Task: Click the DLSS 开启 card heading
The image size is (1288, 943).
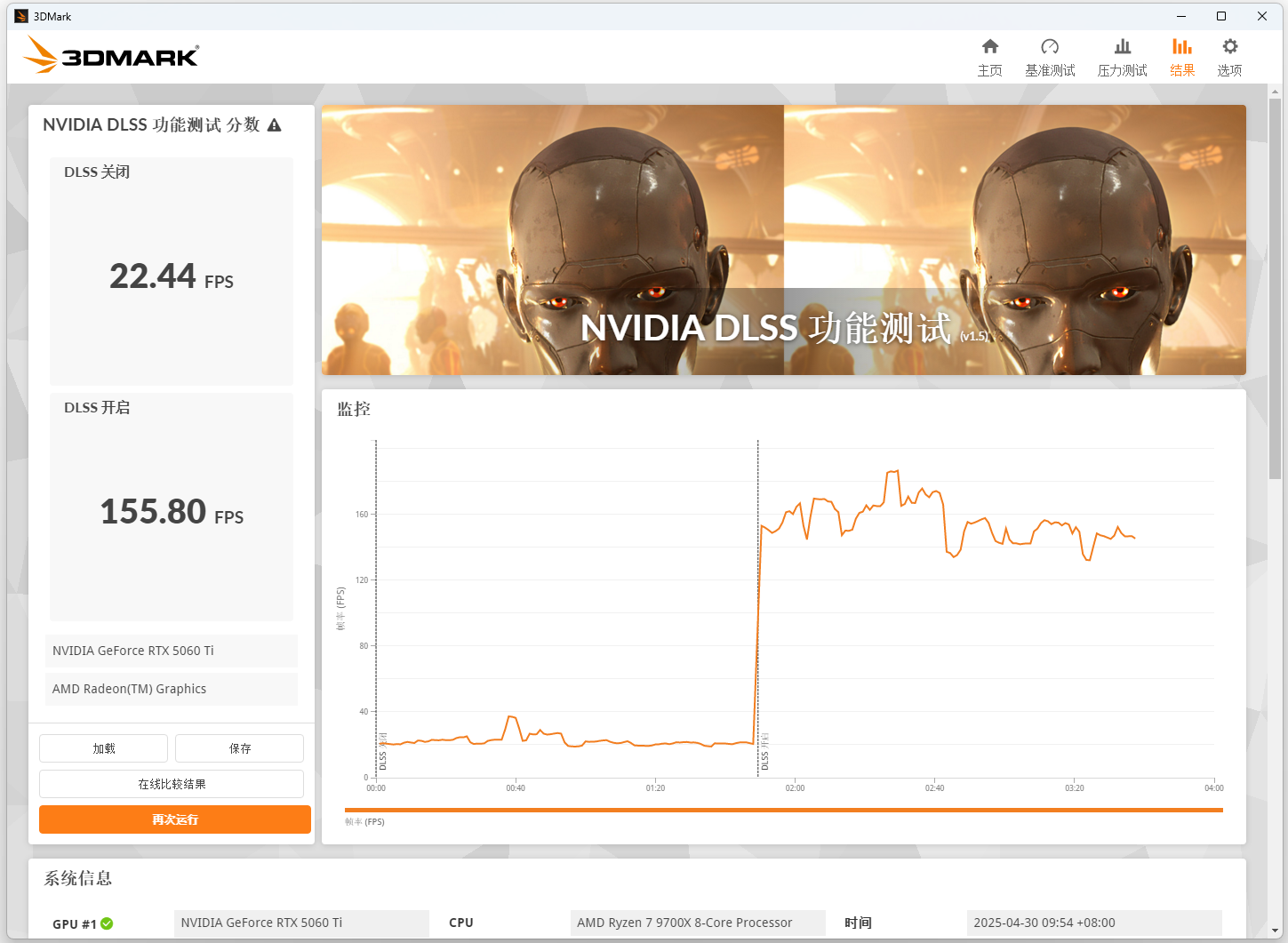Action: point(97,408)
